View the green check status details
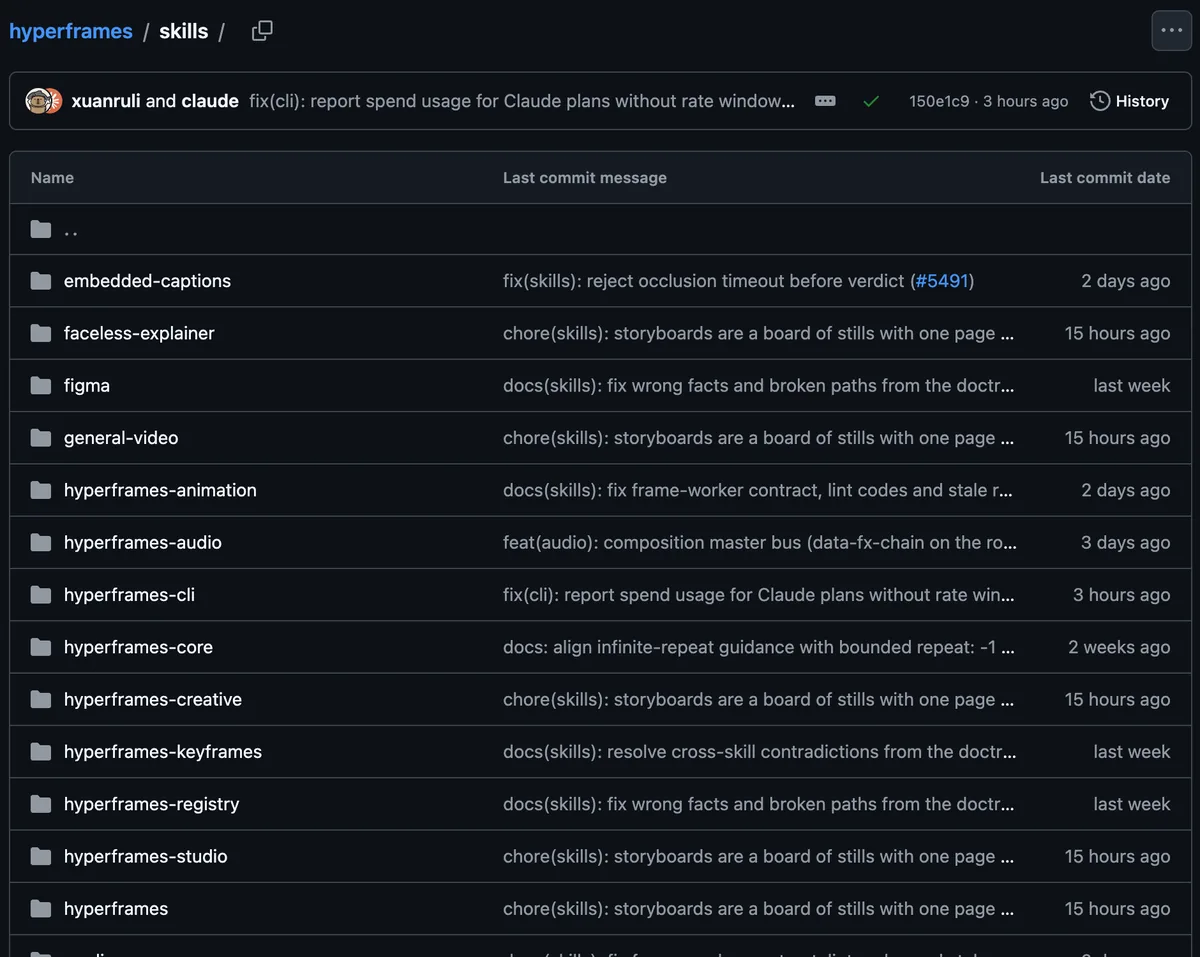The image size is (1200, 957). click(871, 101)
